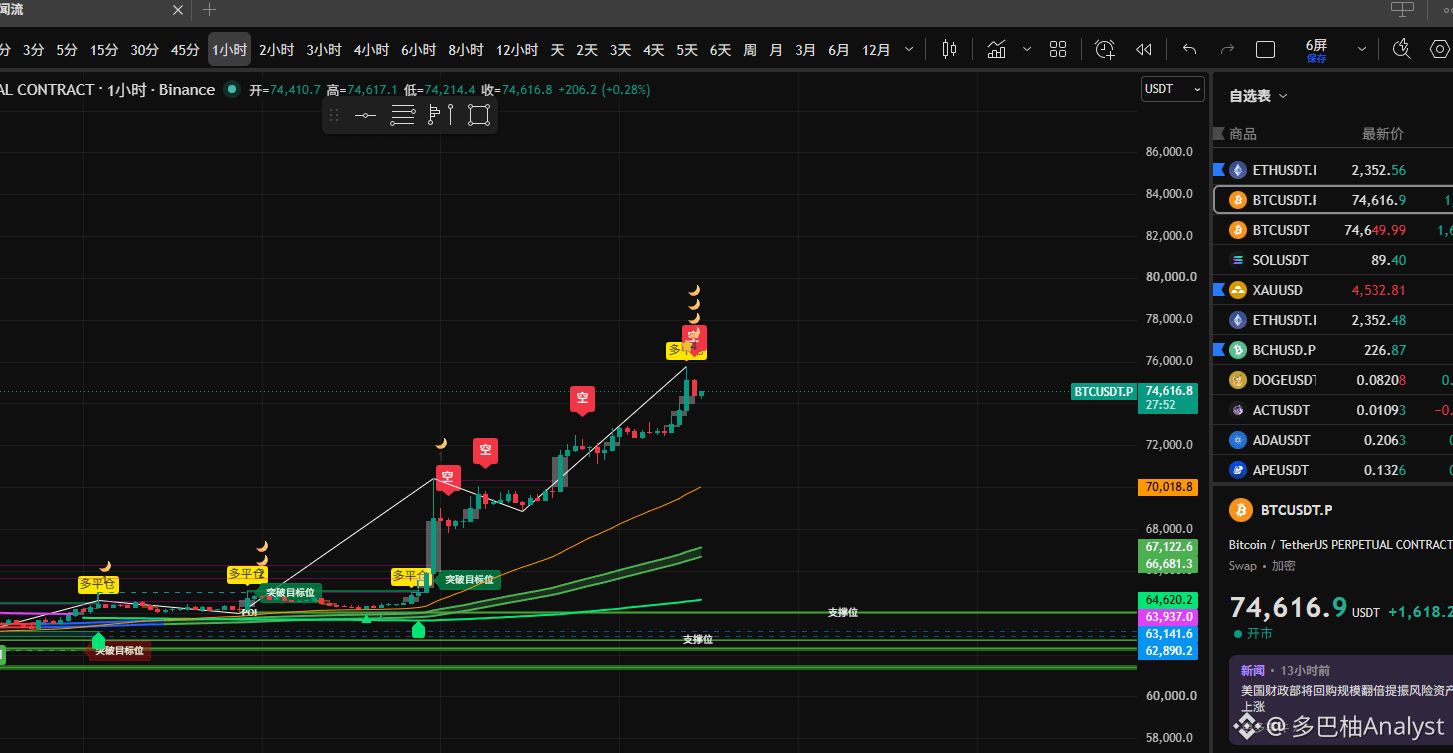The height and width of the screenshot is (753, 1453).
Task: Open the BTCUSDT.P symbol title in the details panel
Action: tap(1296, 510)
